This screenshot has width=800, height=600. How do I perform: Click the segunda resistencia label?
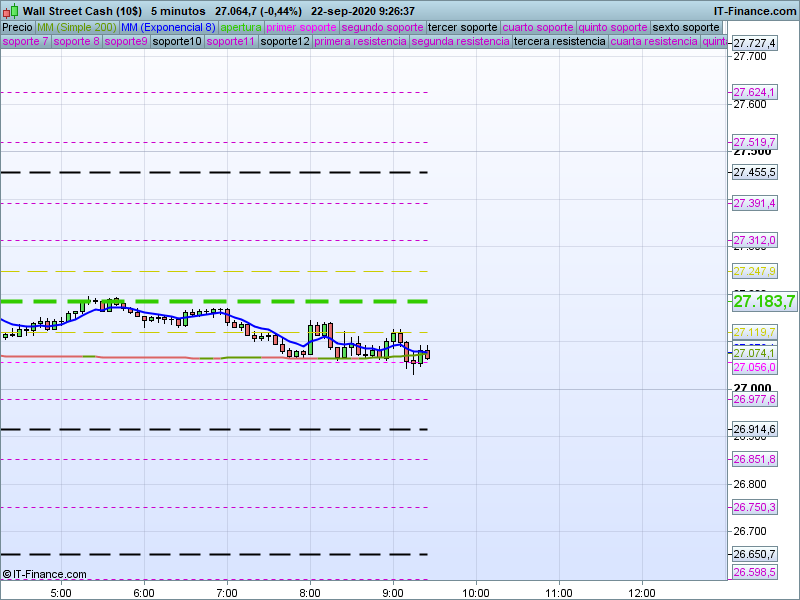[460, 41]
